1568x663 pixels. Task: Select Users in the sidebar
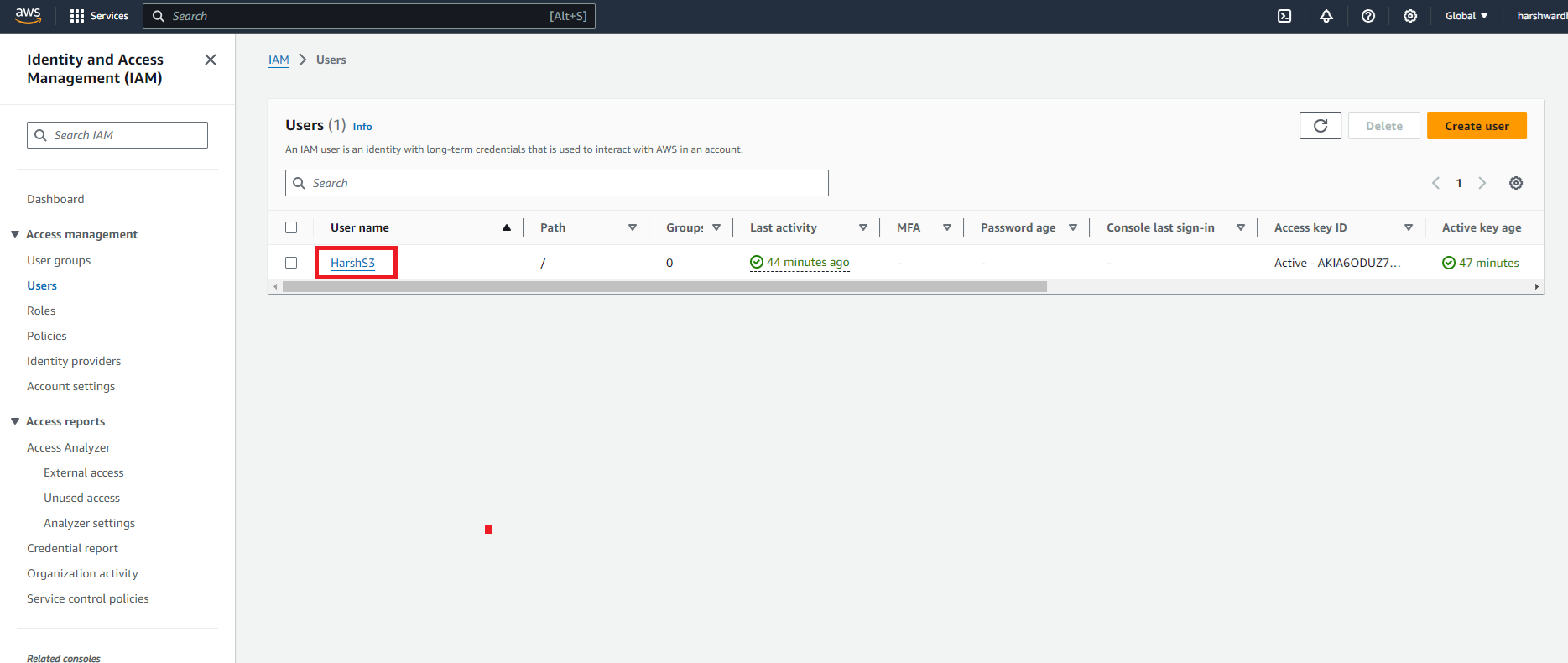point(42,285)
